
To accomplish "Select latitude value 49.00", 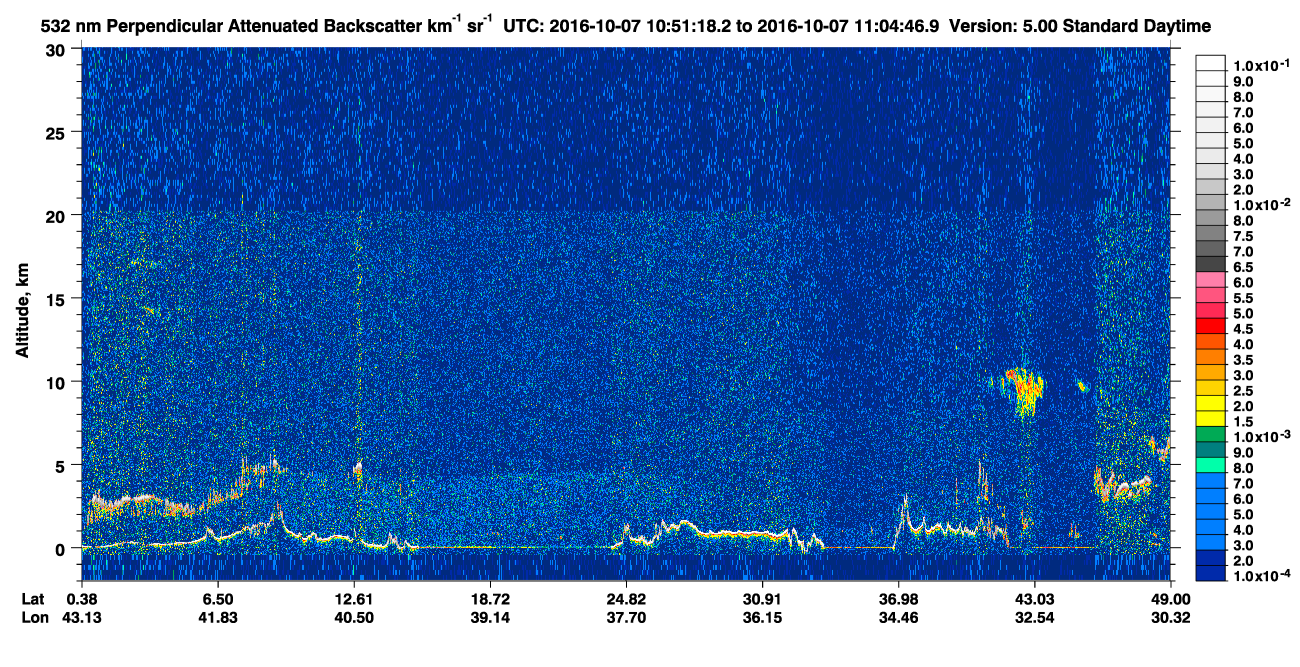I will click(x=1170, y=598).
